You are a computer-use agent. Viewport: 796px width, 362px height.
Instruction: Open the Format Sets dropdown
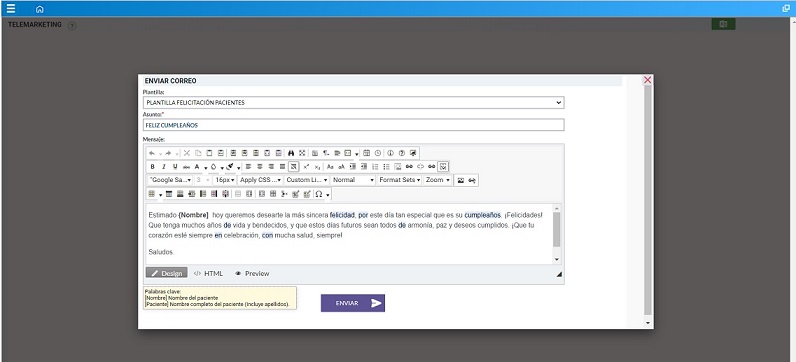pyautogui.click(x=400, y=180)
